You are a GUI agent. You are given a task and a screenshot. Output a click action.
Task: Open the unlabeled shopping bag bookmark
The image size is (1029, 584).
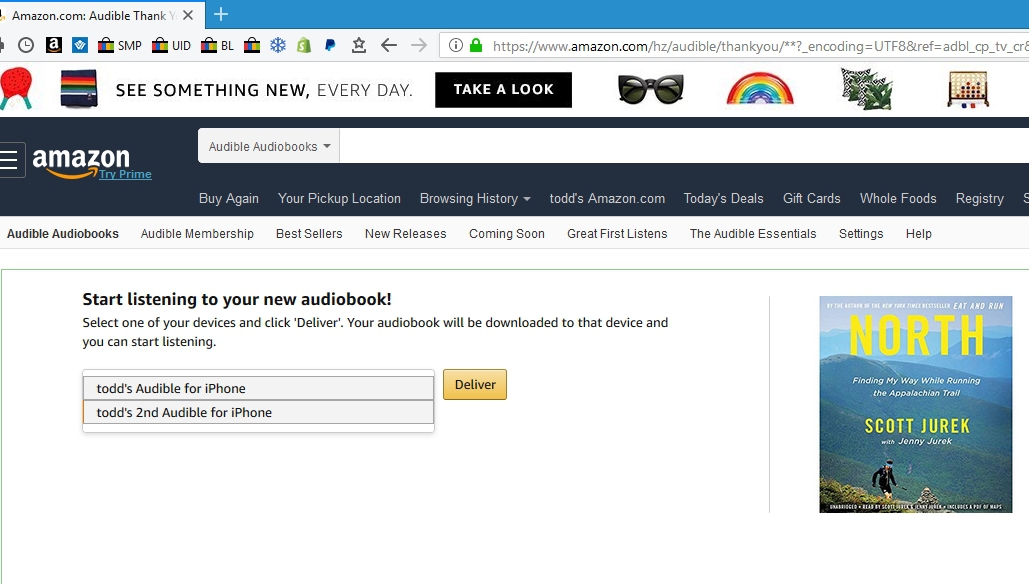tap(252, 45)
